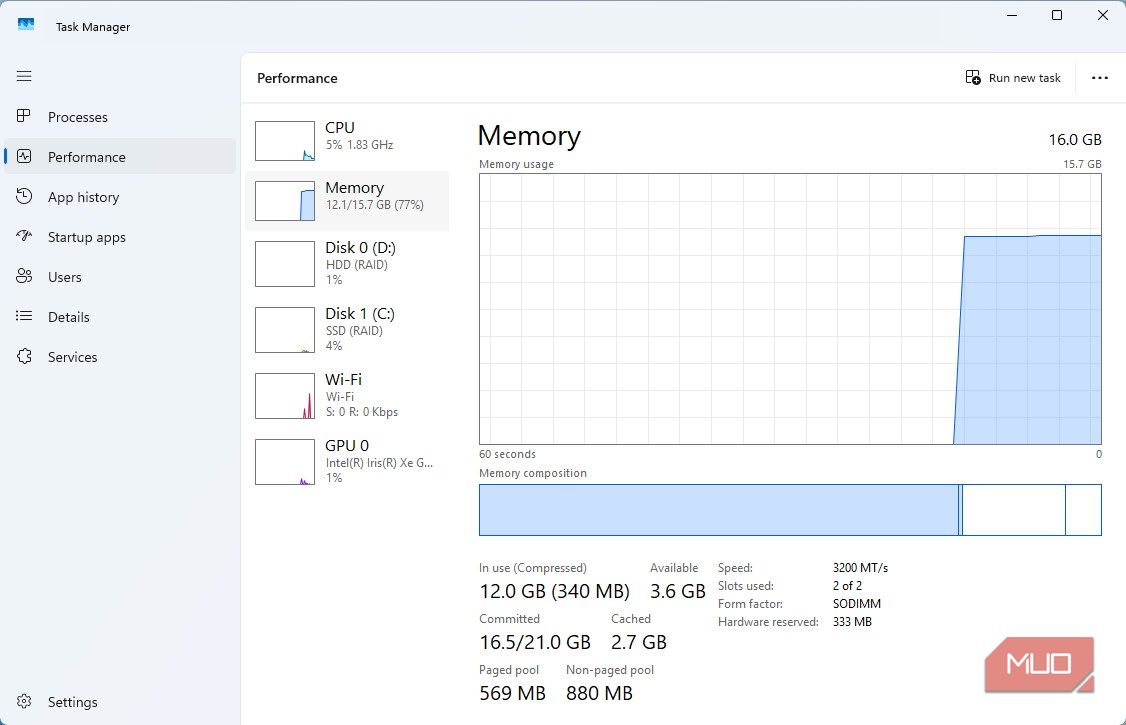Viewport: 1126px width, 725px height.
Task: Select the CPU mini graph thumbnail
Action: 285,141
